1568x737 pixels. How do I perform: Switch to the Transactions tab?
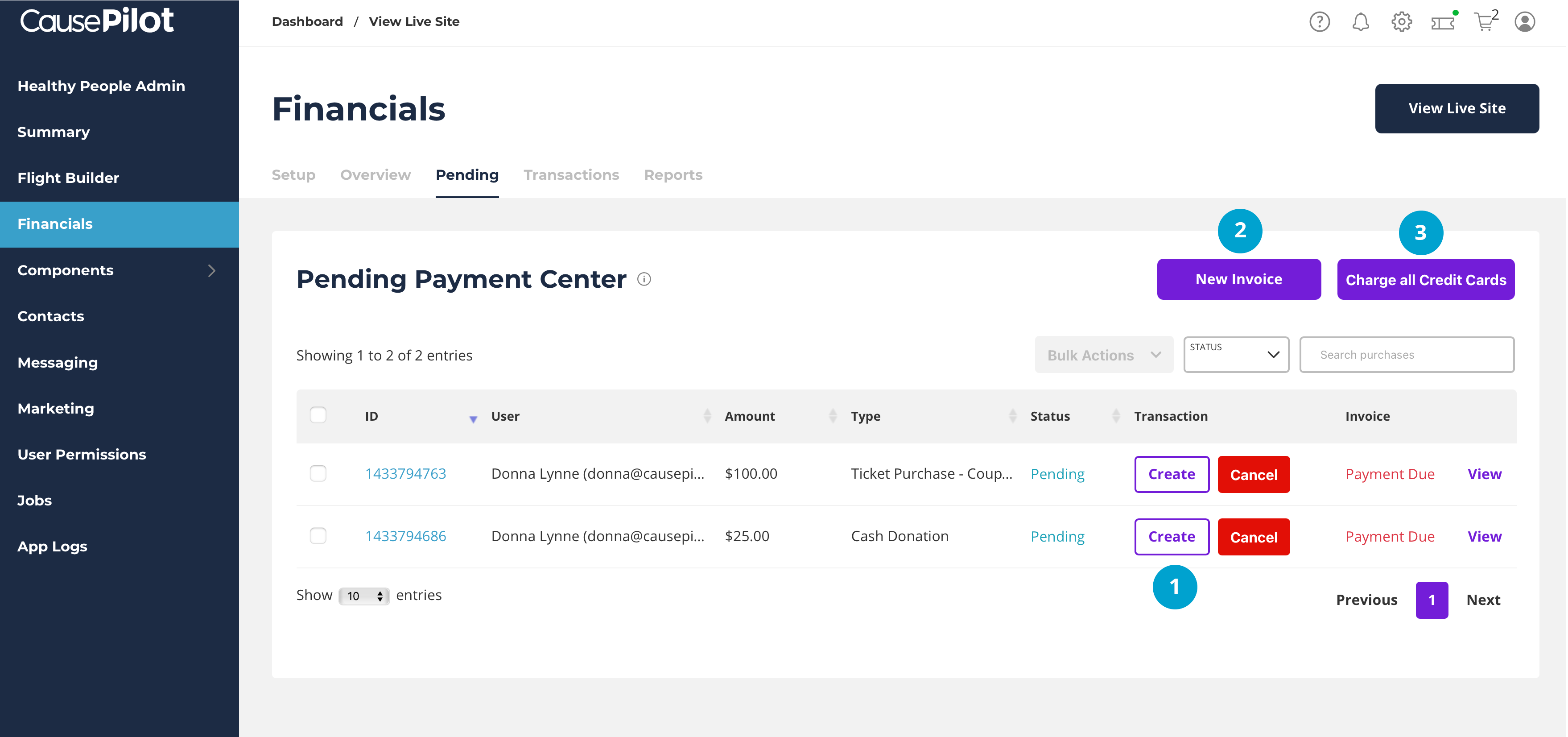(x=571, y=175)
